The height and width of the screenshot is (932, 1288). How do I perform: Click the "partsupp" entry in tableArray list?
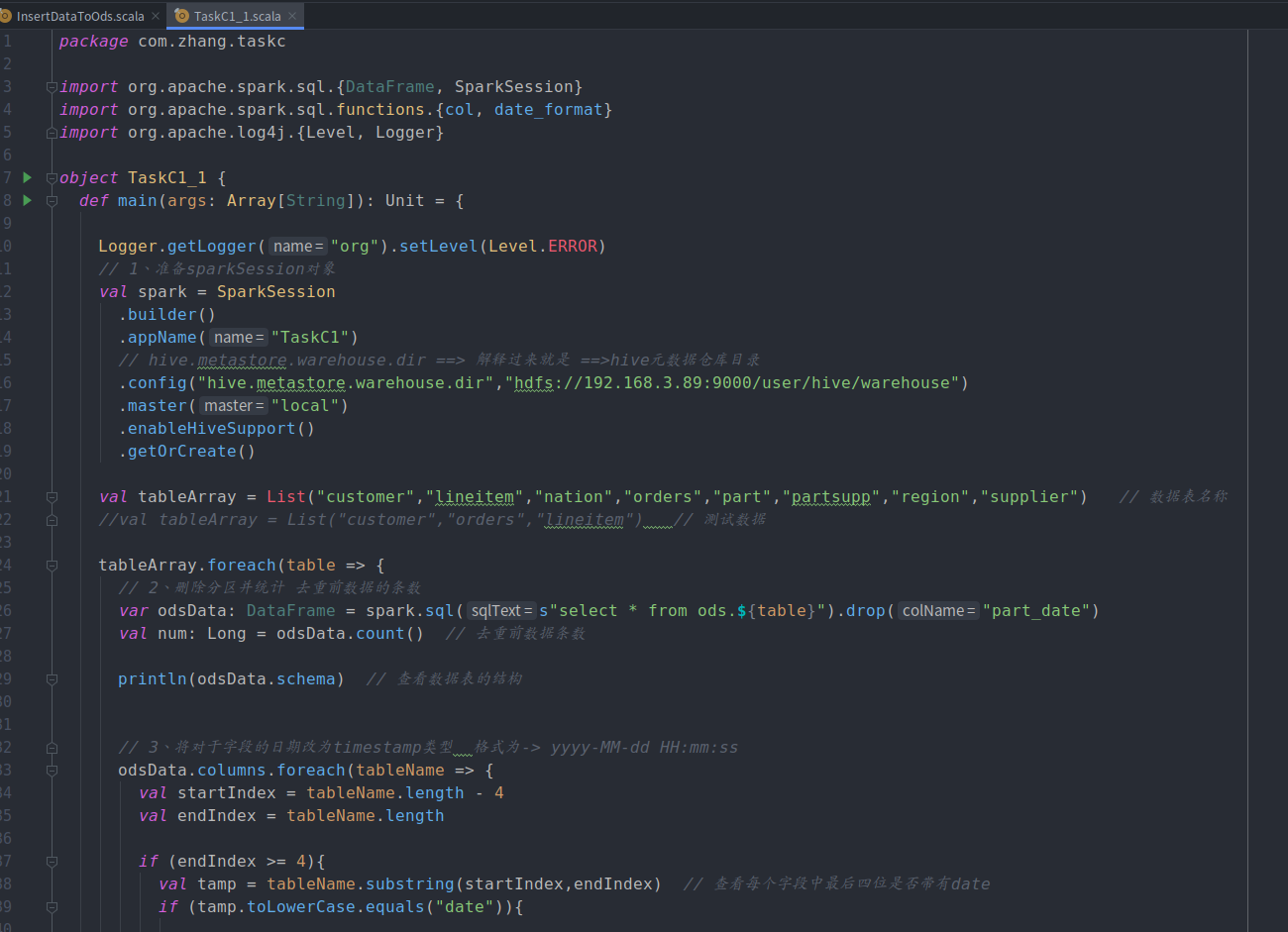pyautogui.click(x=831, y=497)
